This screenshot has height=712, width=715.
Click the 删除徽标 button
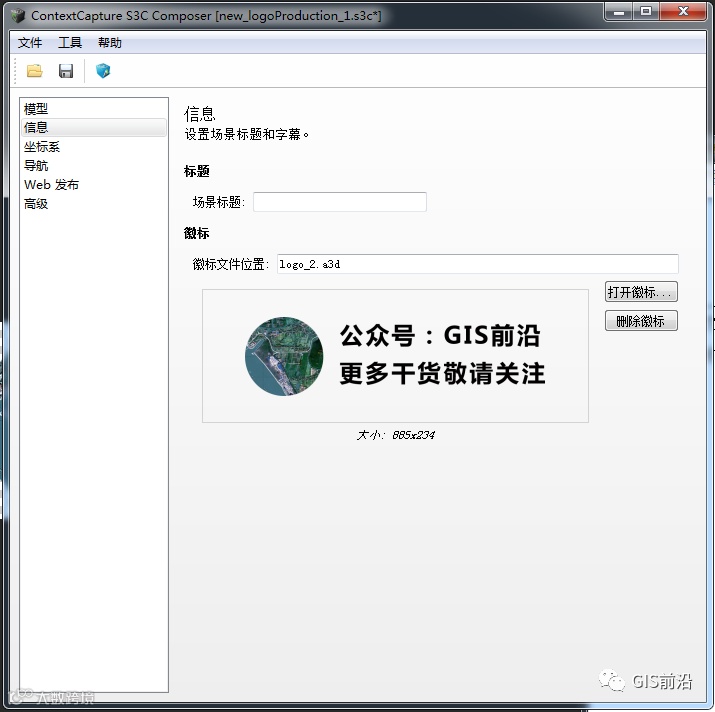pos(641,321)
